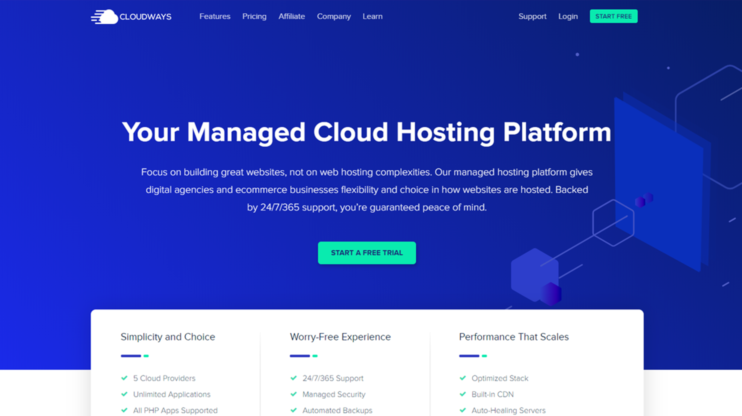Click the 24/7/365 Support list item

333,378
